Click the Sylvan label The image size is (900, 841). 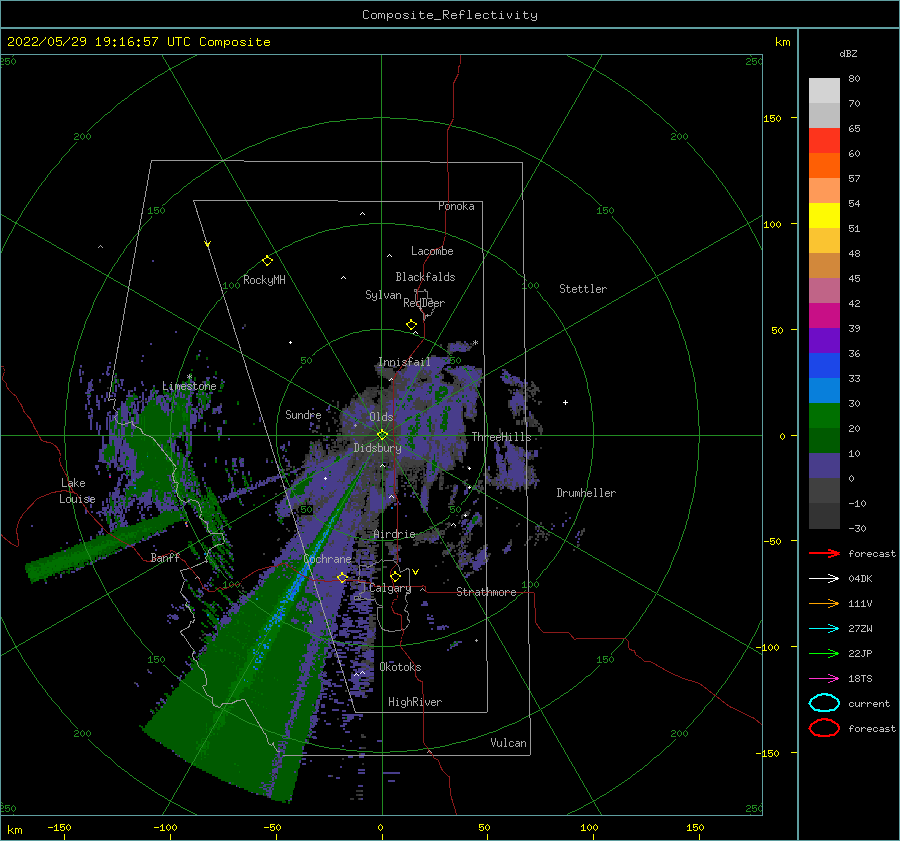(x=383, y=295)
